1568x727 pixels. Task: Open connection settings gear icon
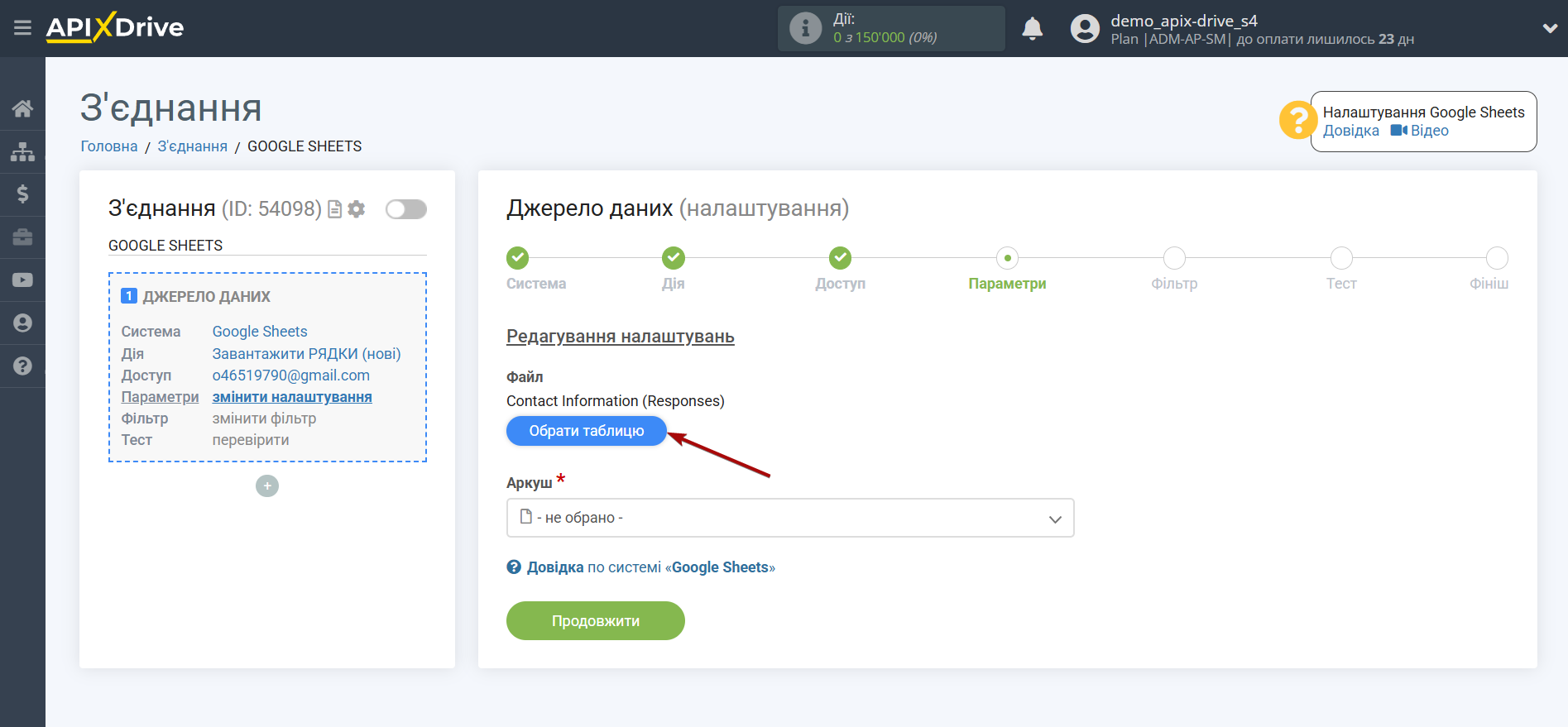[x=357, y=209]
